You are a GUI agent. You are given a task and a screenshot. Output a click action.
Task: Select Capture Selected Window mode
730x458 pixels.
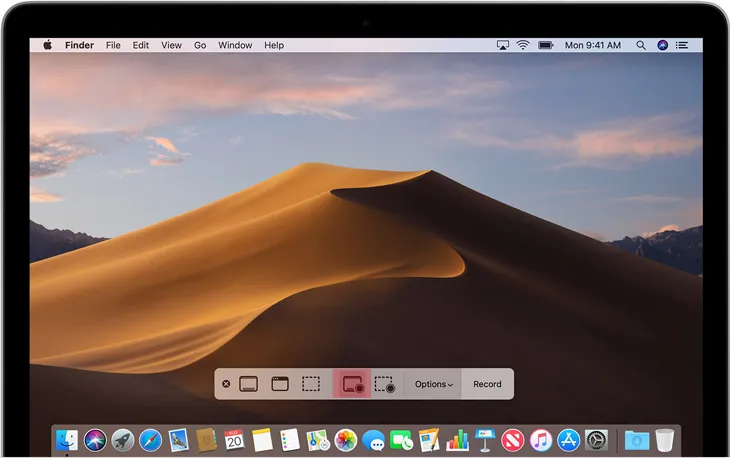pyautogui.click(x=280, y=384)
